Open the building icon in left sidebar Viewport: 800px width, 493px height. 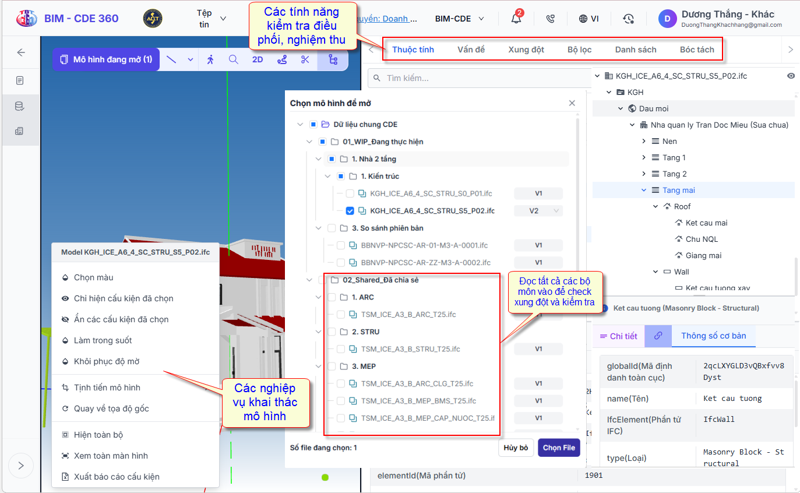(20, 131)
